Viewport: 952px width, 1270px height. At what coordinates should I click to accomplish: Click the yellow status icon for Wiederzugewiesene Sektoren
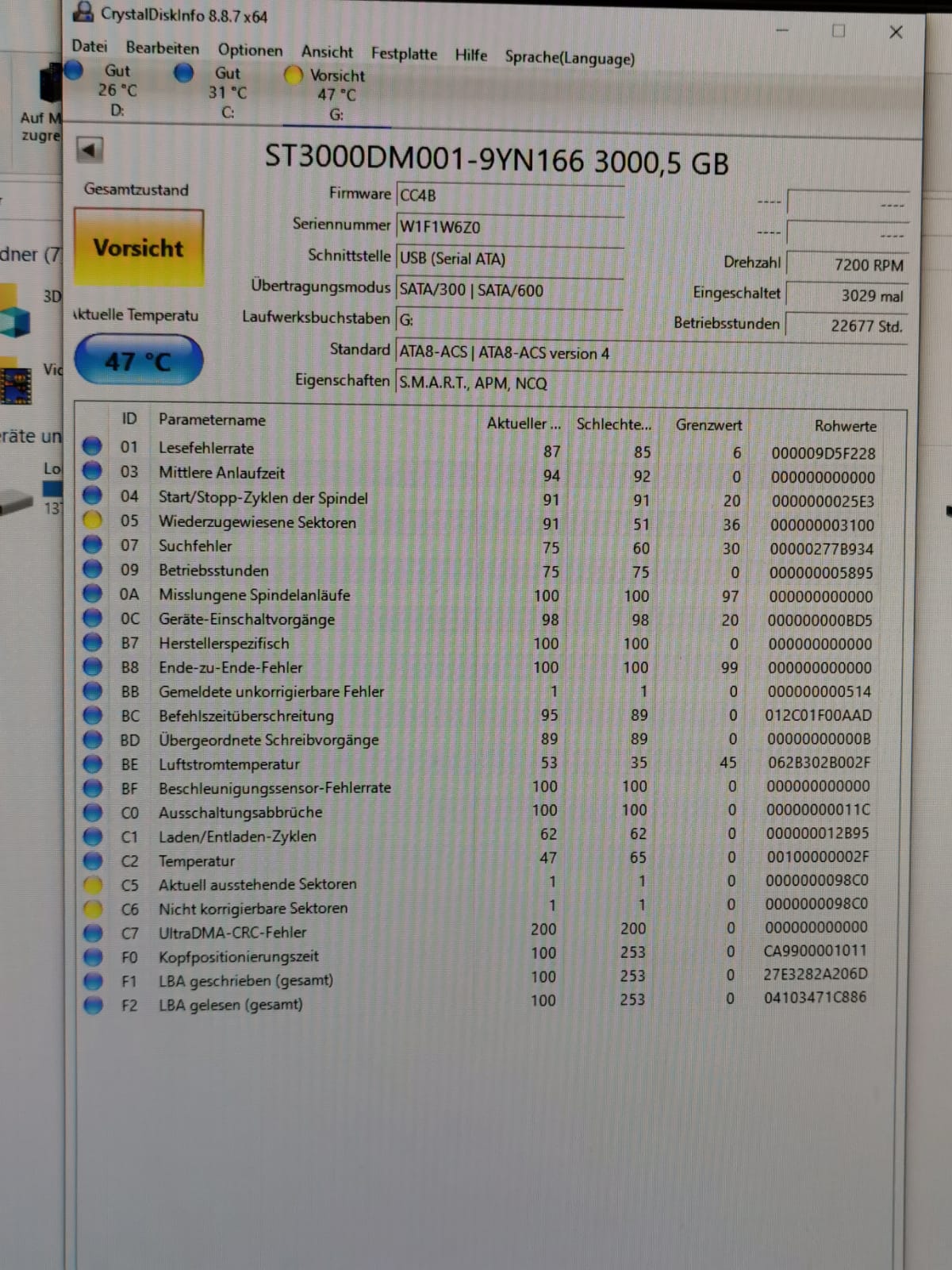pos(92,520)
